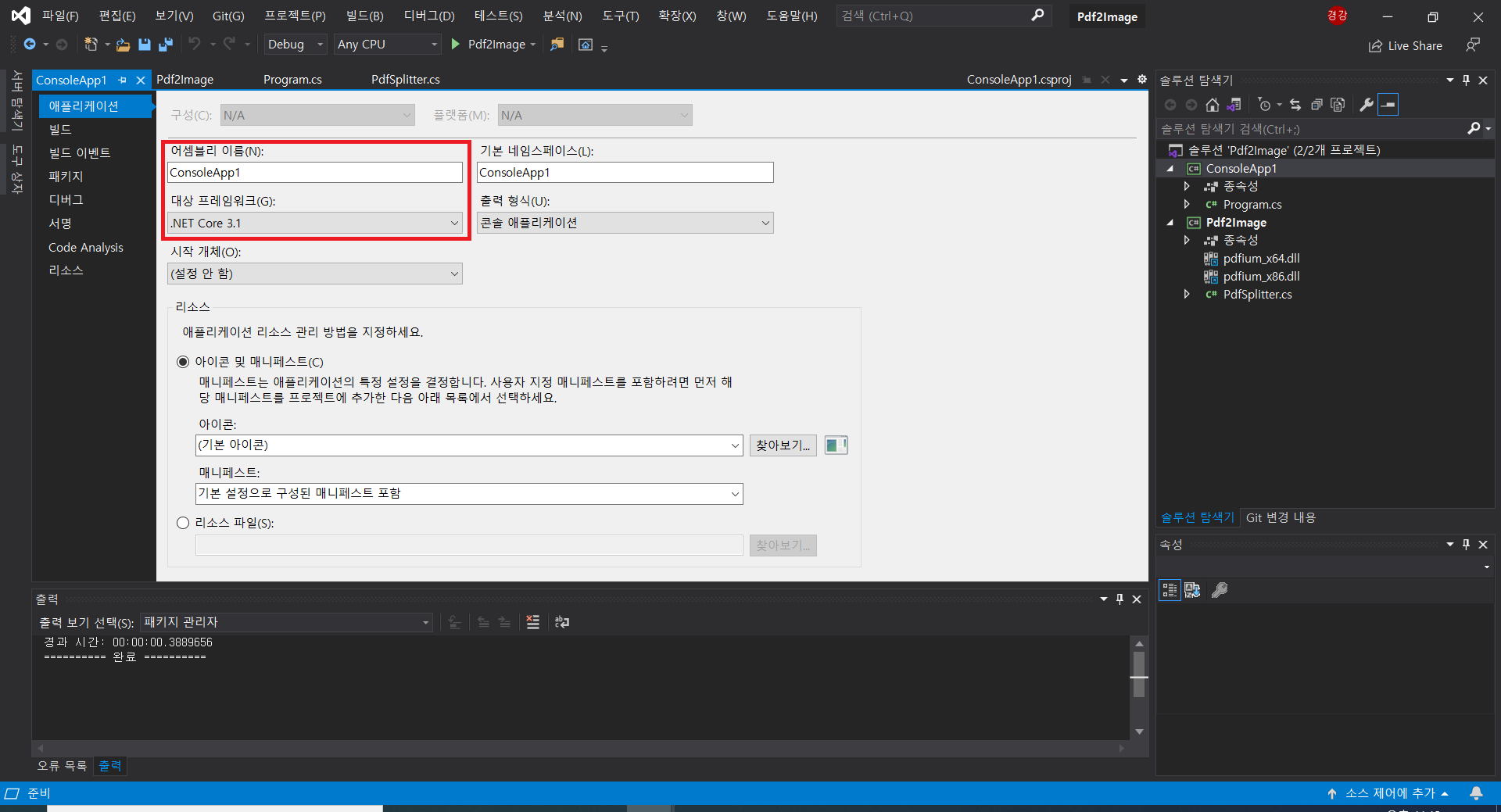Open the output type dropdown
This screenshot has width=1501, height=812.
(x=625, y=224)
